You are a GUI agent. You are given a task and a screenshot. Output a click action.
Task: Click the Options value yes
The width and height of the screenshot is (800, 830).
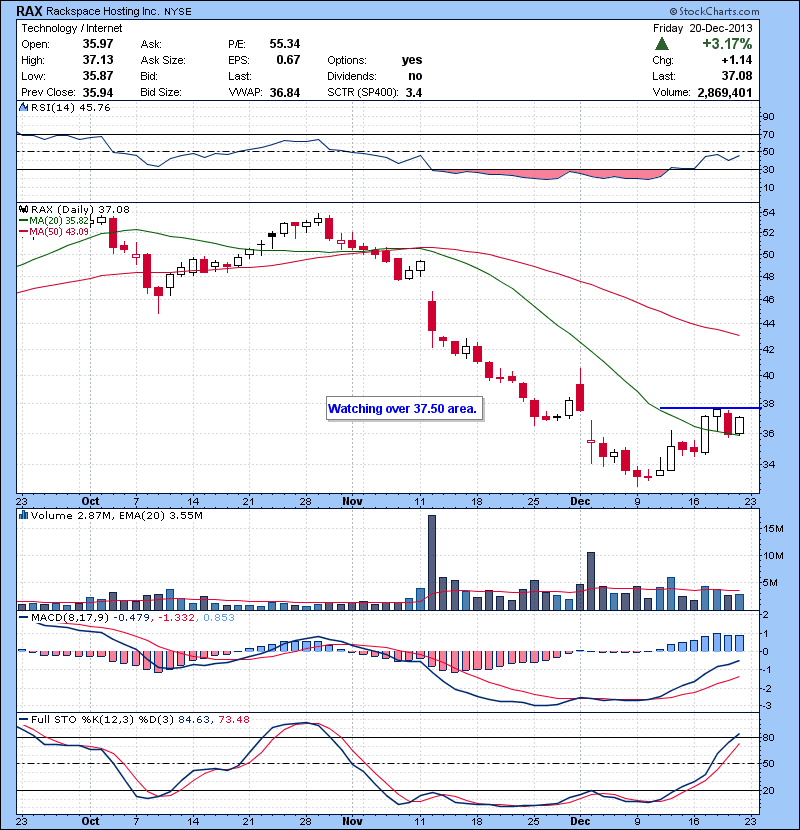pyautogui.click(x=412, y=60)
